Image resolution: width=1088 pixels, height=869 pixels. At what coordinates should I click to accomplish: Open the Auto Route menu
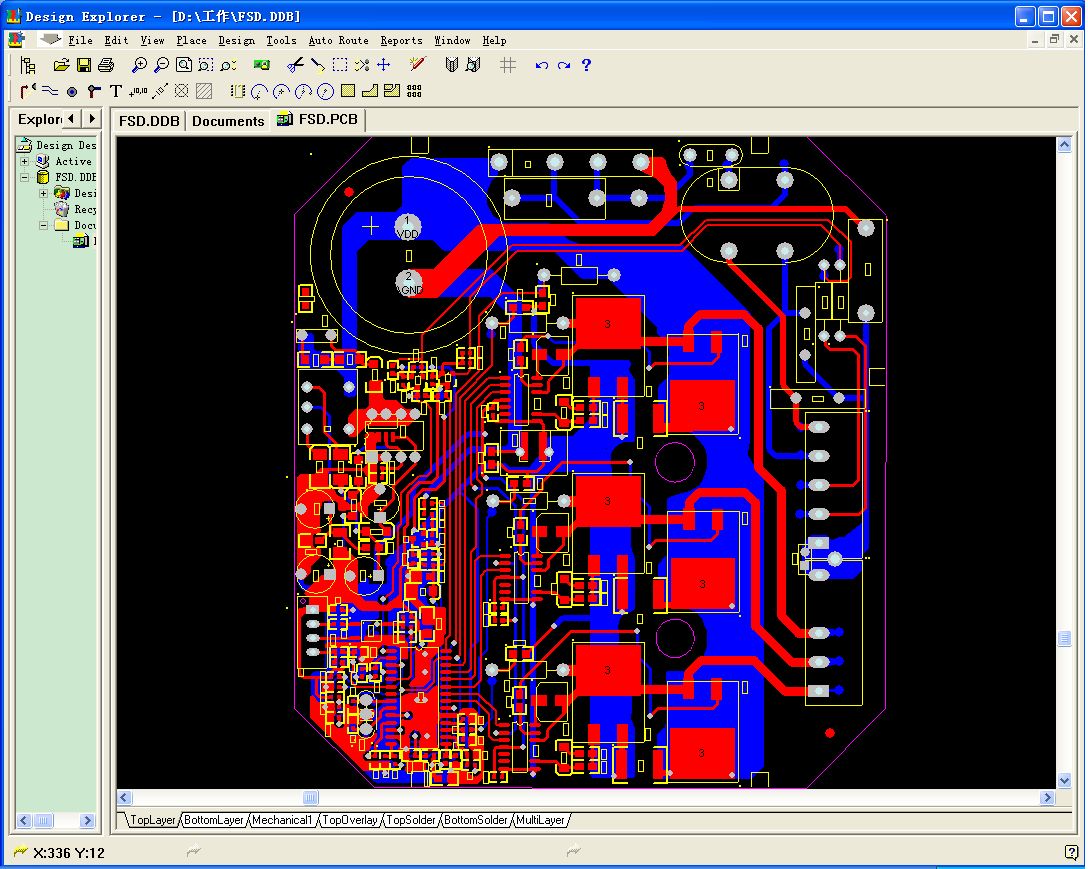[338, 40]
